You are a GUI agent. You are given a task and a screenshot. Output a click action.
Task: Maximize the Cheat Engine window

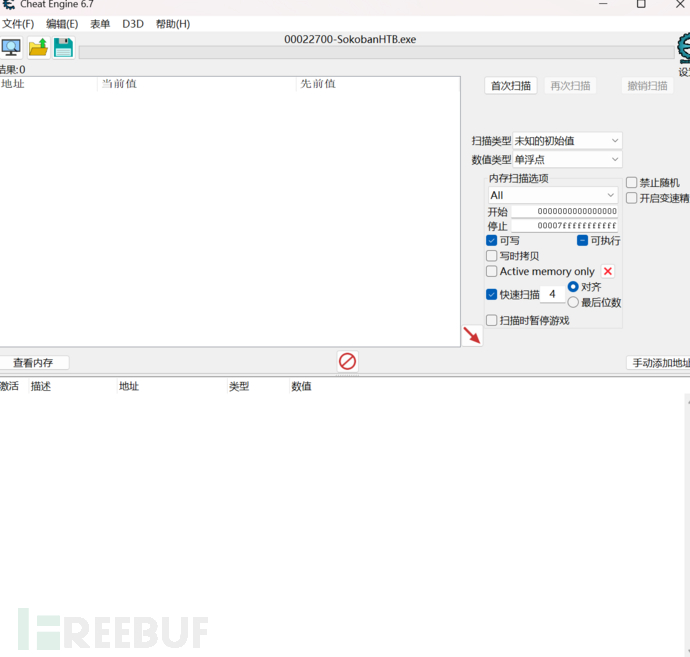click(x=641, y=4)
